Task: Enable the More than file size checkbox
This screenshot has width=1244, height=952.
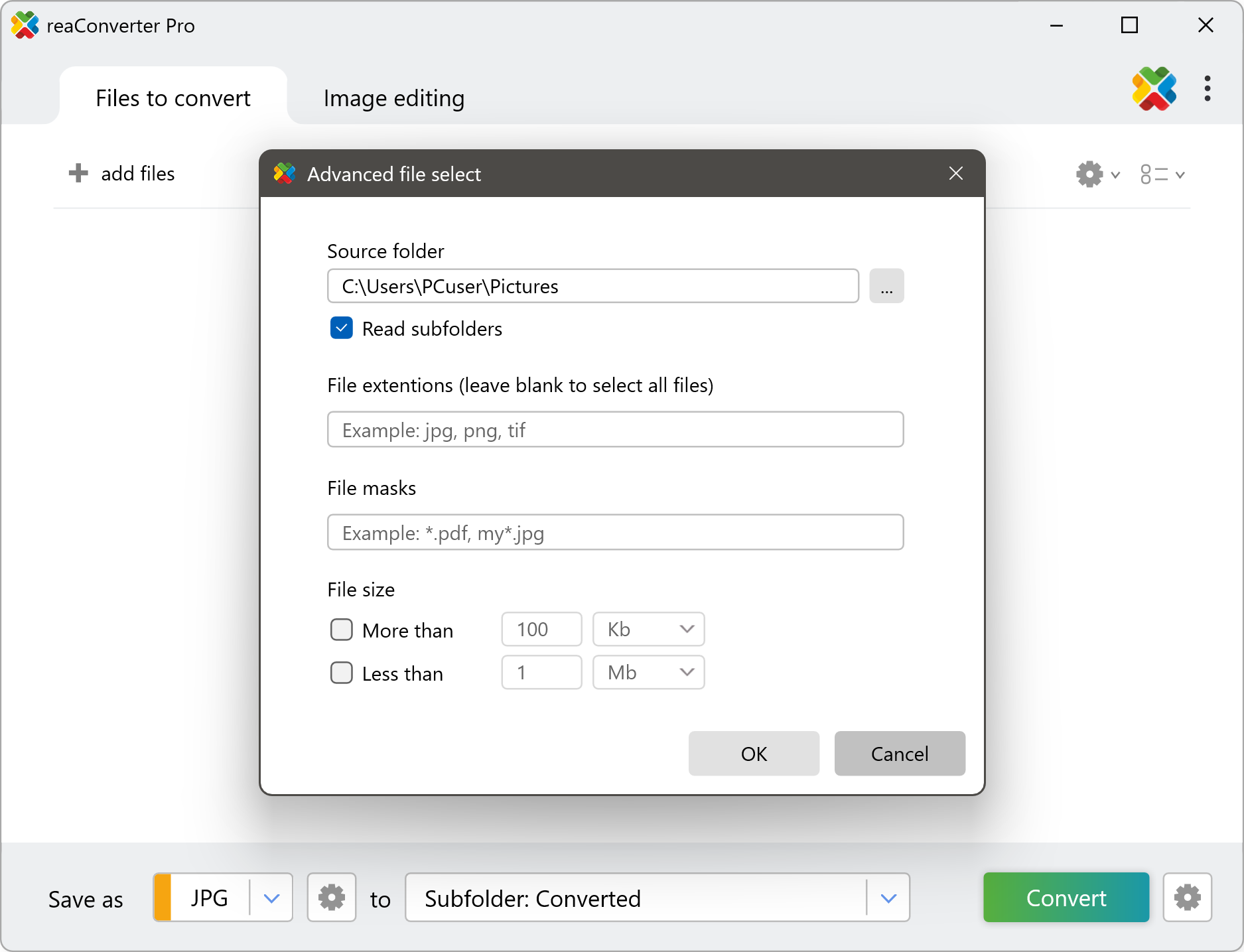Action: (x=342, y=630)
